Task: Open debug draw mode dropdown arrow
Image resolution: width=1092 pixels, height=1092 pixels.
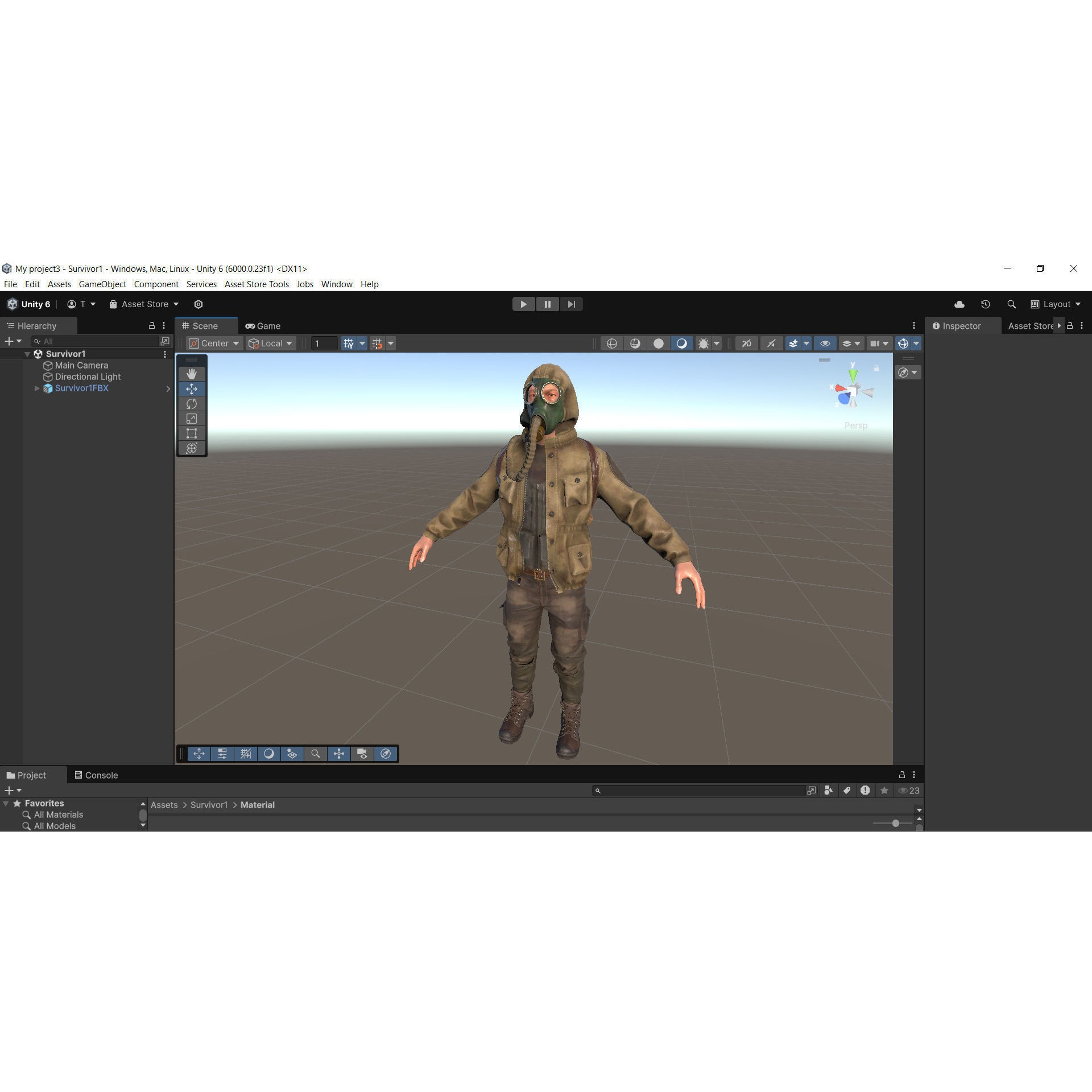Action: click(717, 344)
